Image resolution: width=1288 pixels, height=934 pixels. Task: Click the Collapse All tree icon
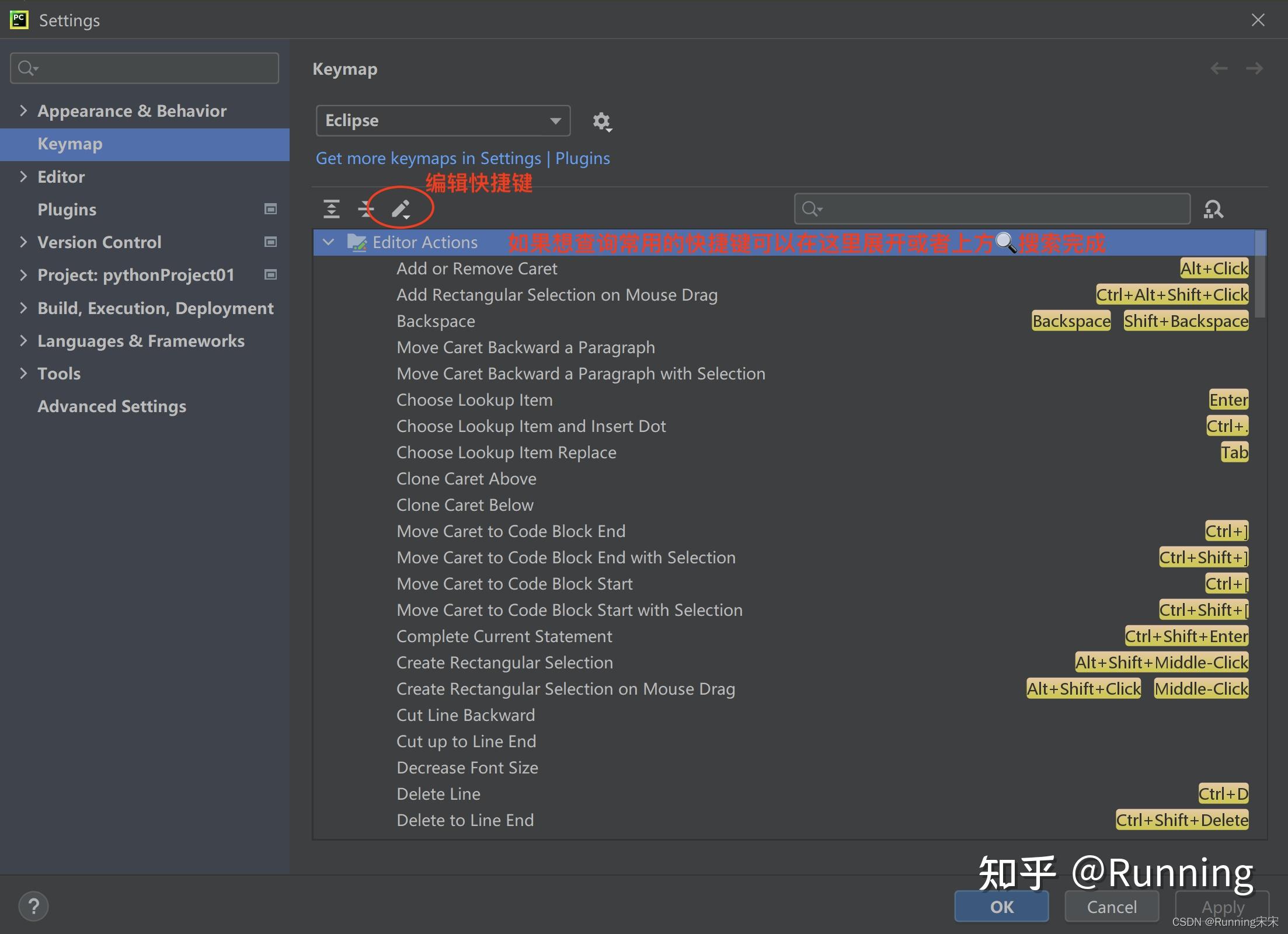(x=366, y=209)
